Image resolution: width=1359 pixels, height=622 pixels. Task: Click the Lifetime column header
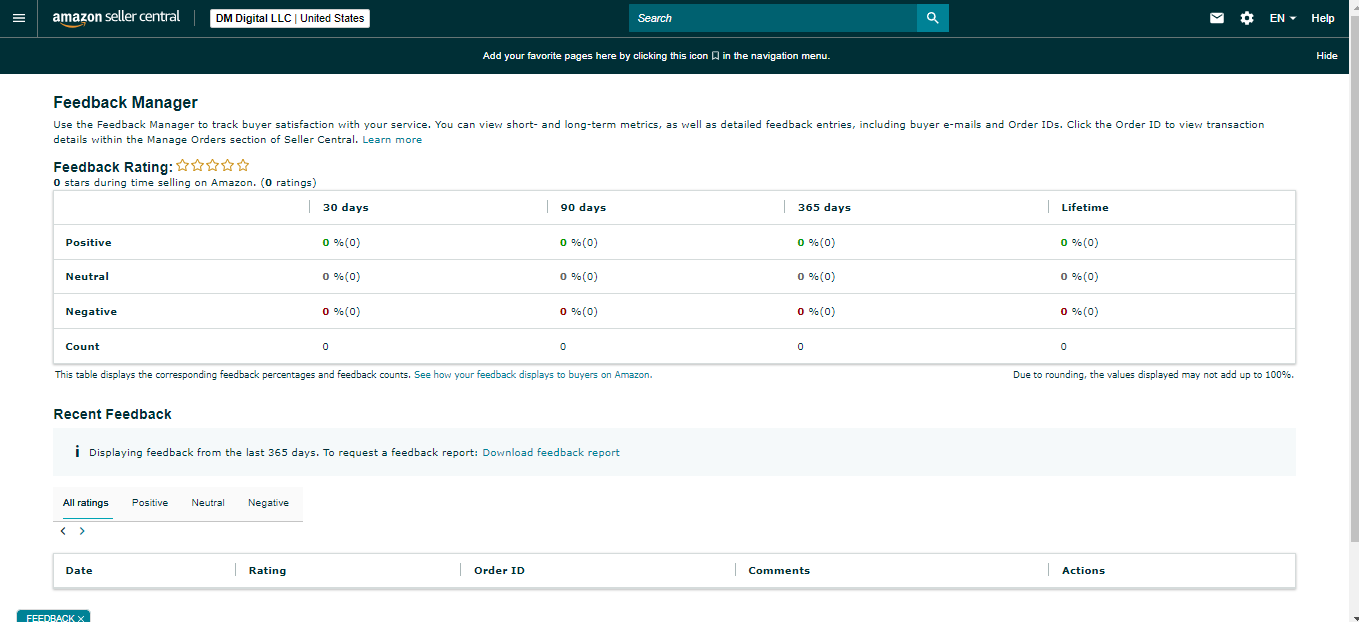coord(1085,208)
